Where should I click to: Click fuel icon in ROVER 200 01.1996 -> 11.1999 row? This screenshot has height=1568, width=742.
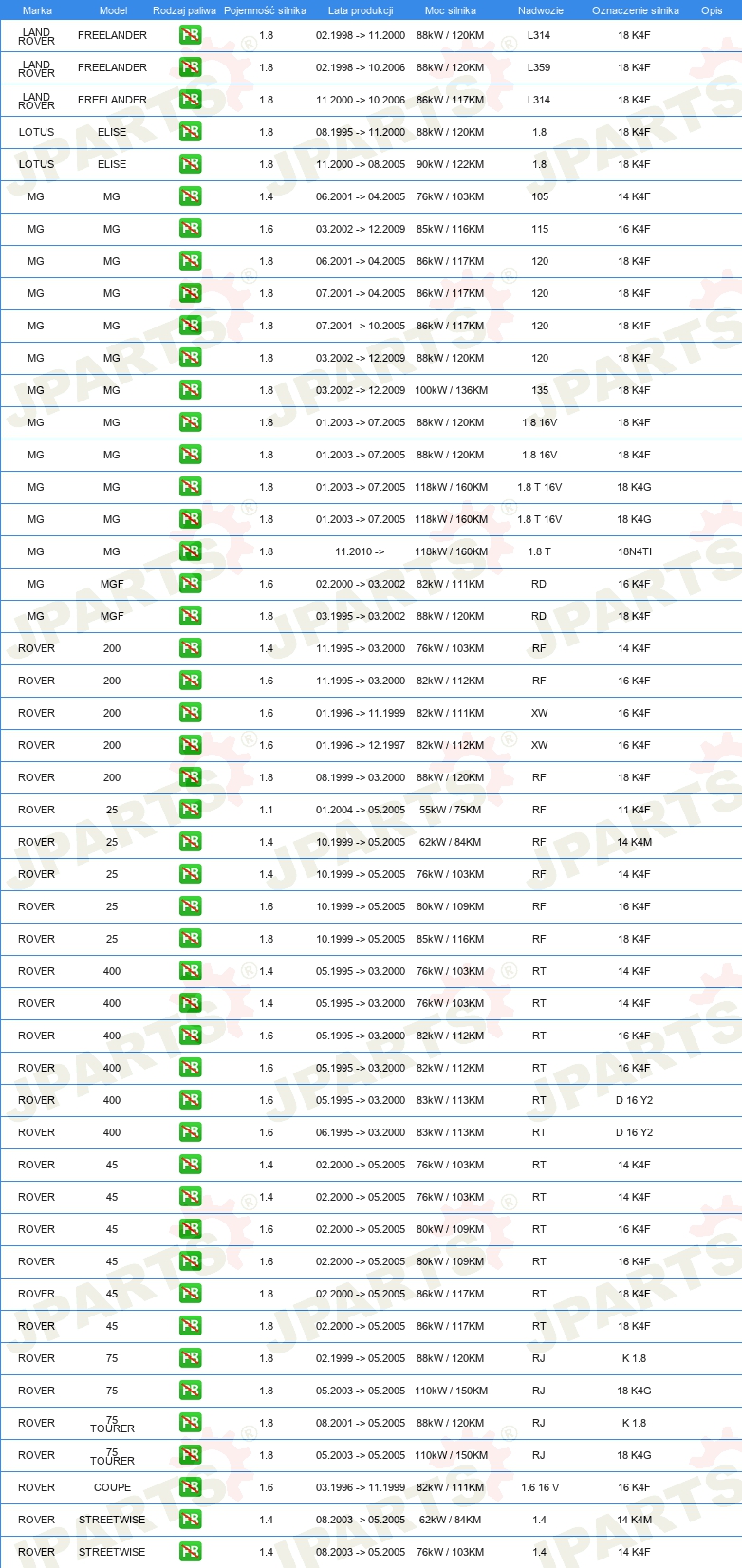click(x=191, y=713)
